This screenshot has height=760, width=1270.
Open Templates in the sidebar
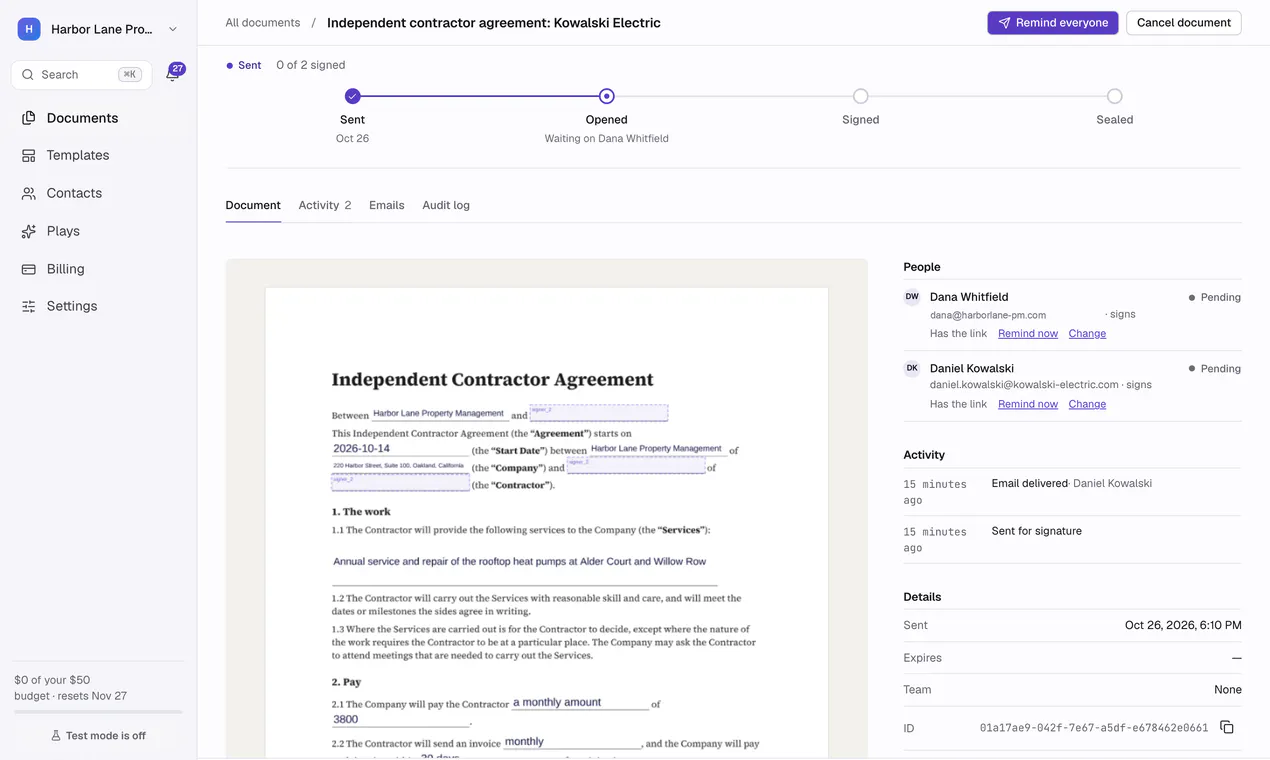tap(98, 155)
